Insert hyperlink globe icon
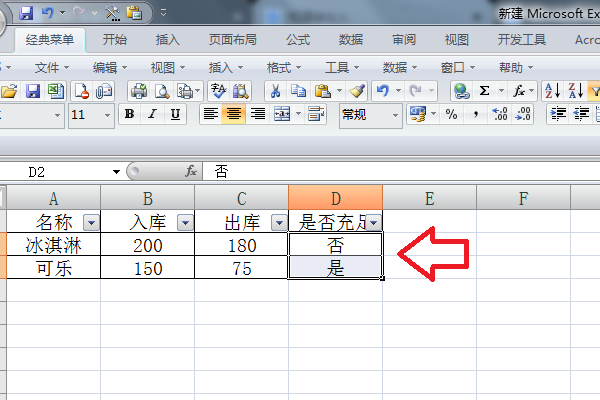 [461, 91]
